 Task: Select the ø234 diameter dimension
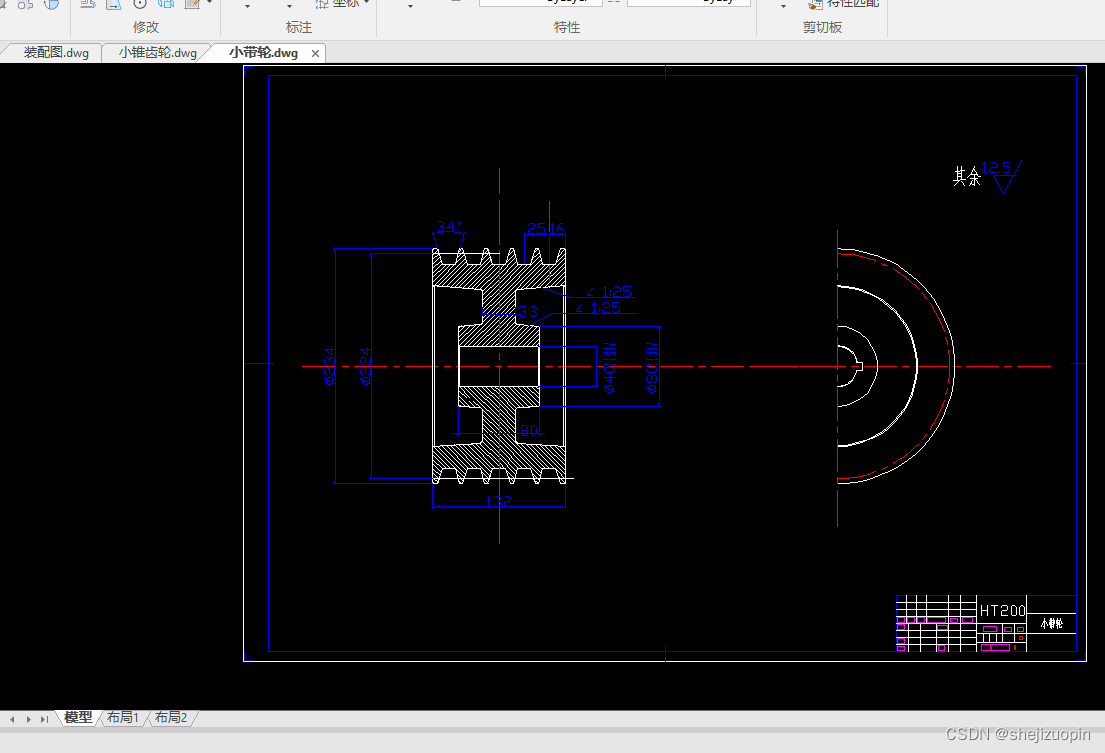pos(329,366)
